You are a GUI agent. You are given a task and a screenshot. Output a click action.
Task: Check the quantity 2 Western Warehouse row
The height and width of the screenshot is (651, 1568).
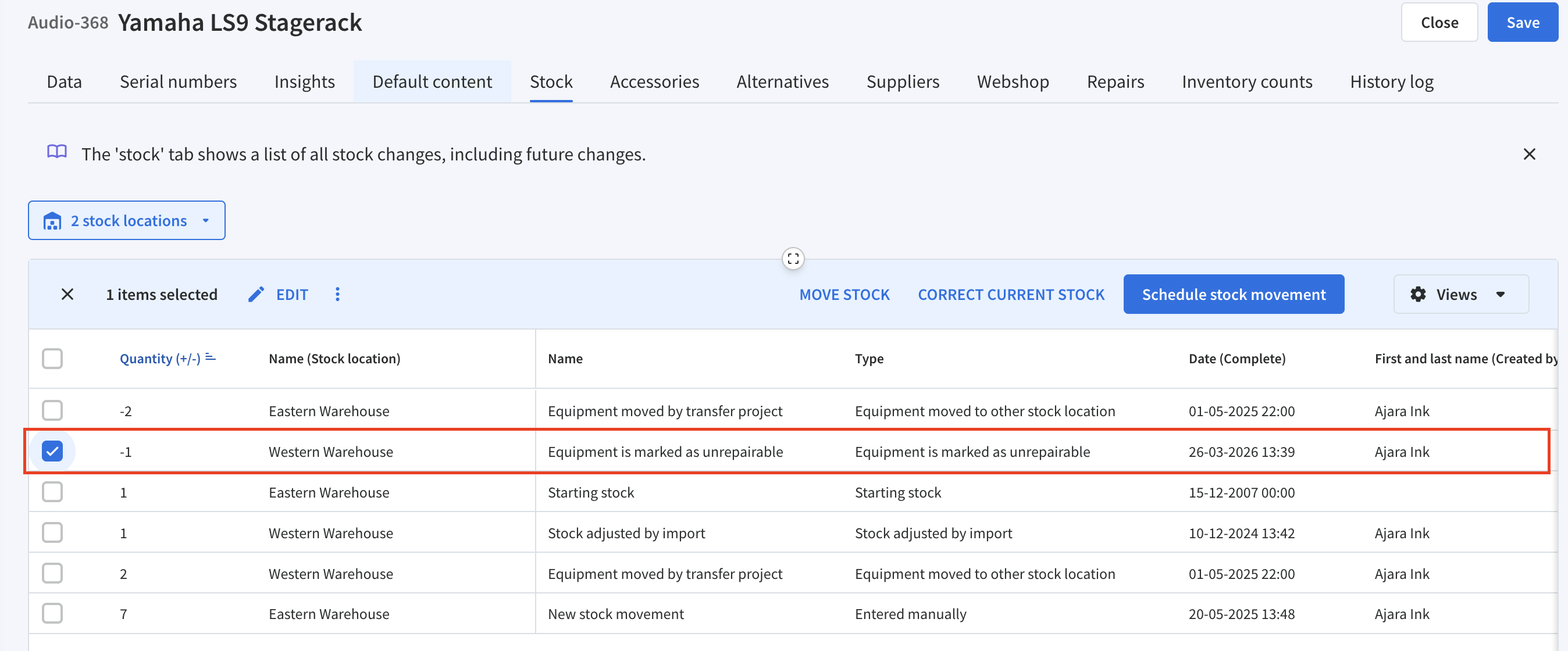[52, 573]
